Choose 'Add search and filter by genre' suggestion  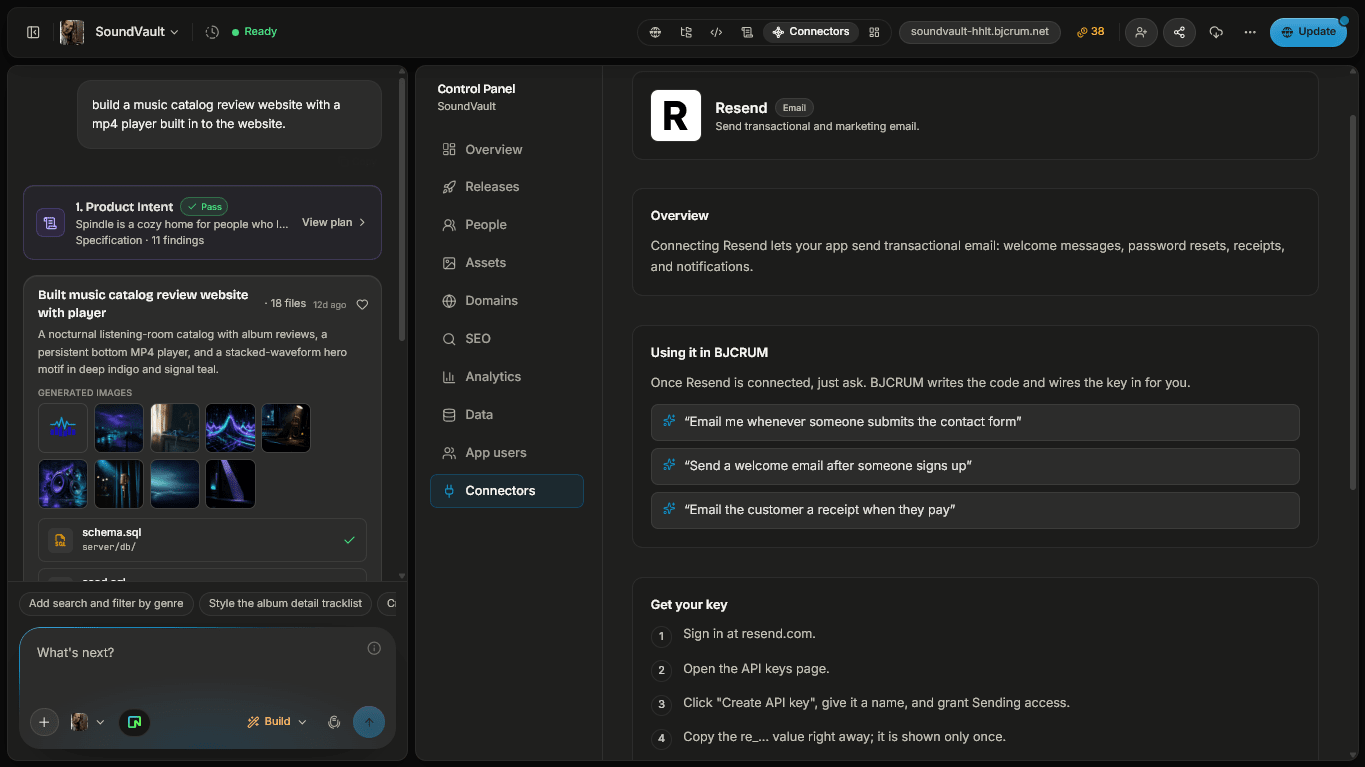pyautogui.click(x=106, y=604)
